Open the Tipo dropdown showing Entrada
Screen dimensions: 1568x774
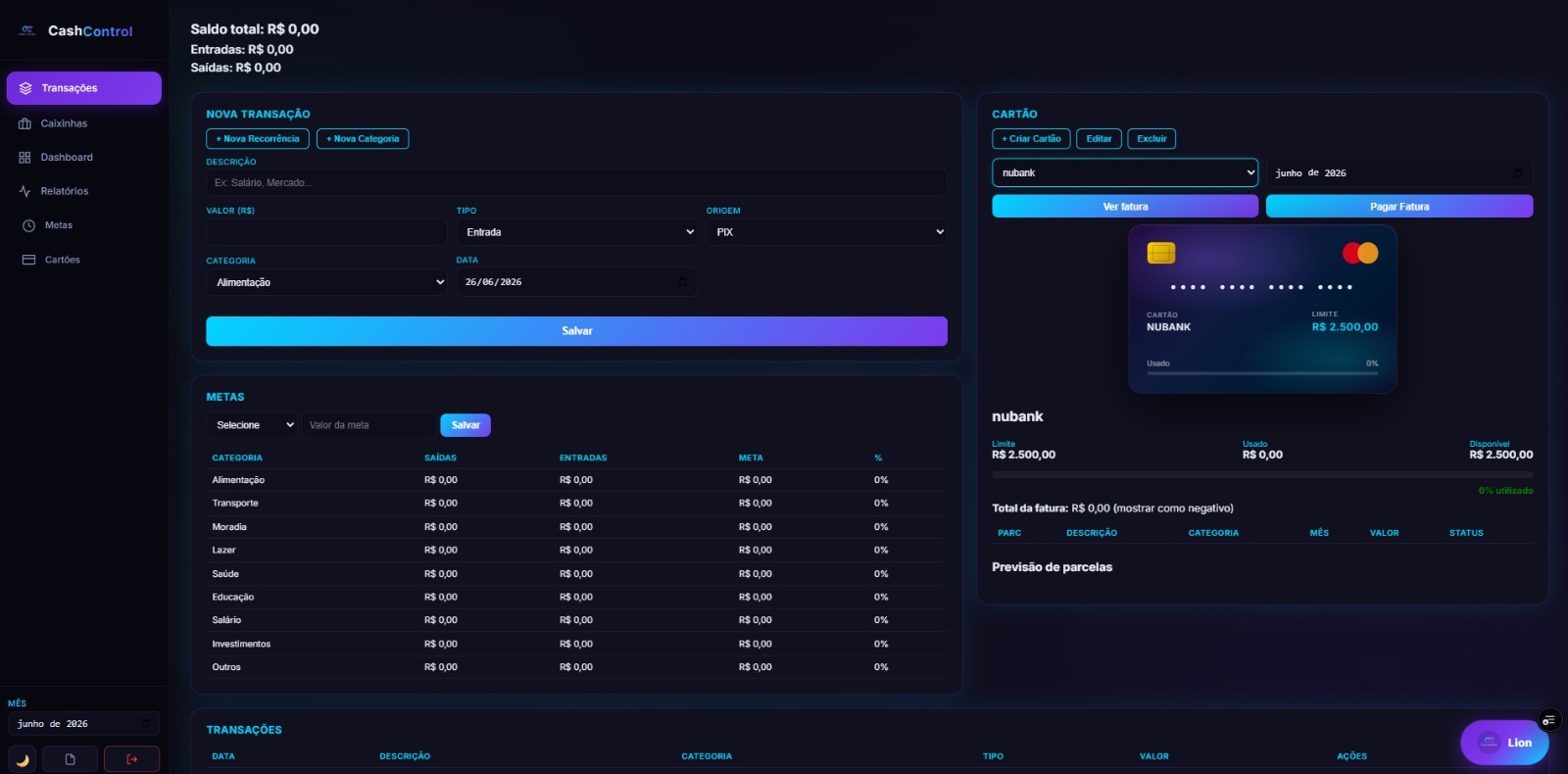click(576, 232)
